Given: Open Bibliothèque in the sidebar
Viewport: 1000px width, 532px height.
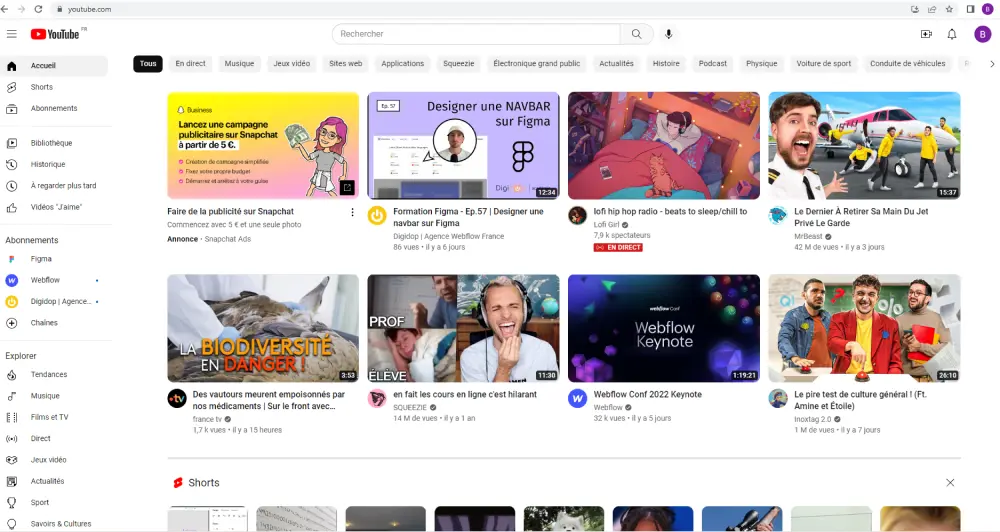Looking at the screenshot, I should (x=54, y=143).
